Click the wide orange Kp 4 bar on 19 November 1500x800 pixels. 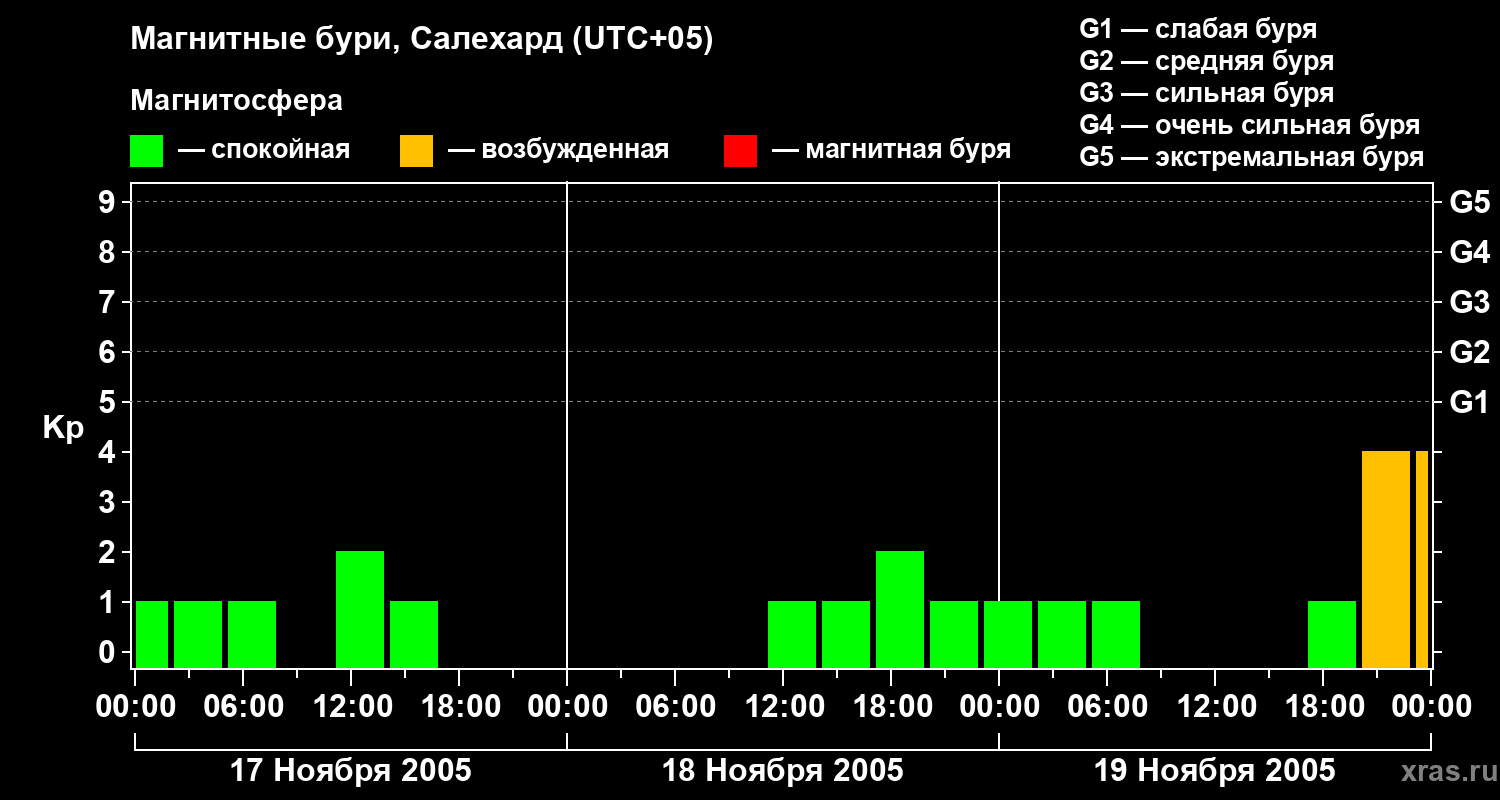coord(1386,559)
